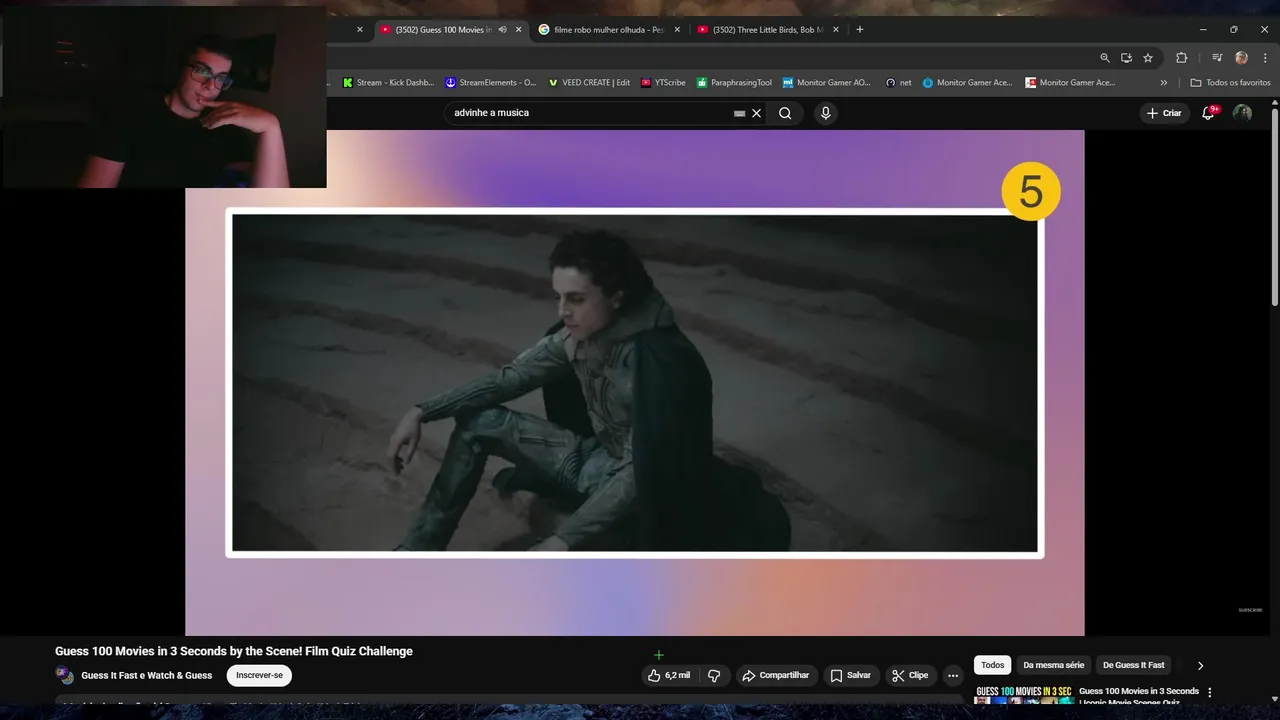Screen dimensions: 1280x720
Task: Open the YouTube account avatar menu
Action: click(x=1242, y=113)
